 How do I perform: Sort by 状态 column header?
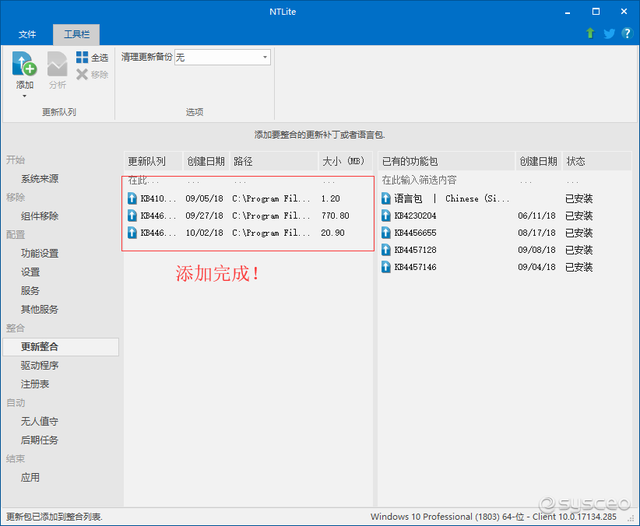point(597,161)
